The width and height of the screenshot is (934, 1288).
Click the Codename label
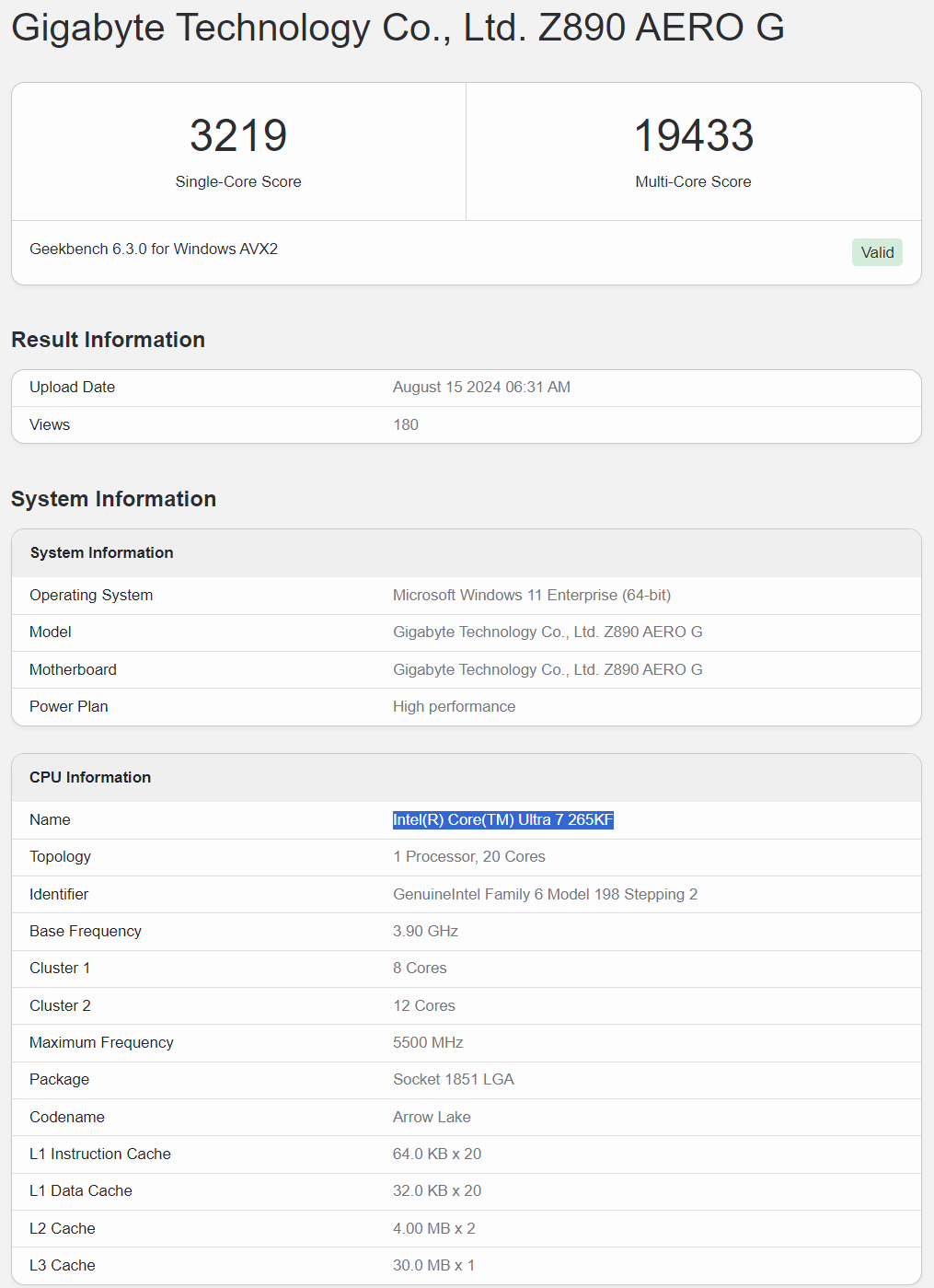67,1117
